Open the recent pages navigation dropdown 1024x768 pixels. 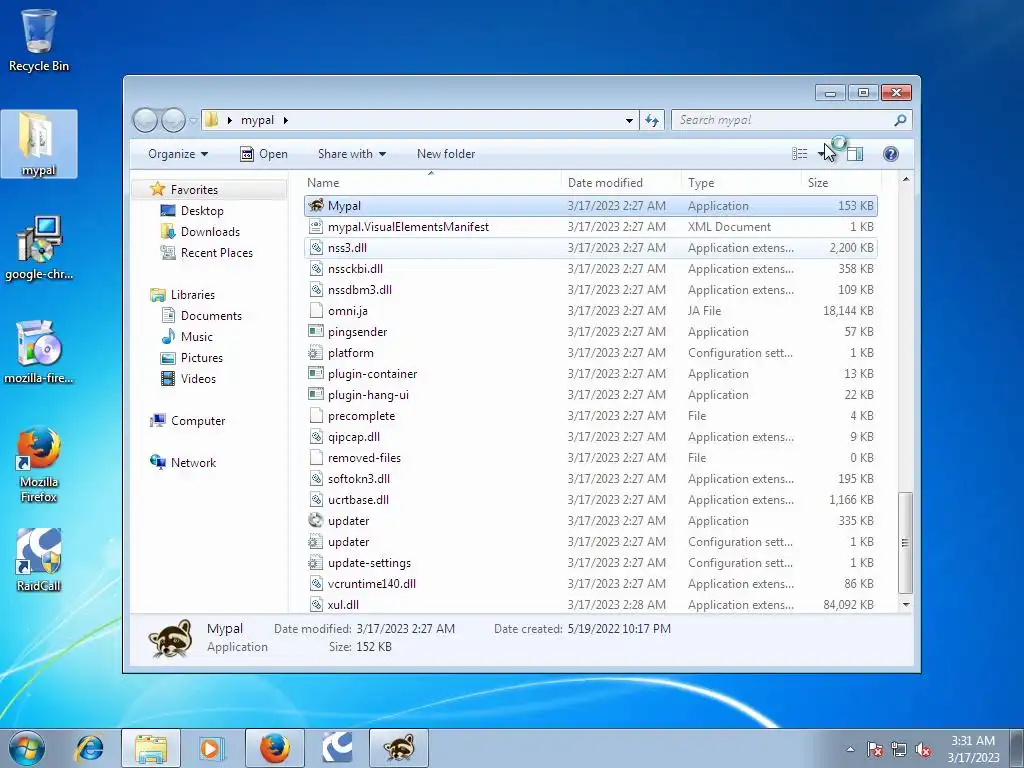(x=193, y=120)
